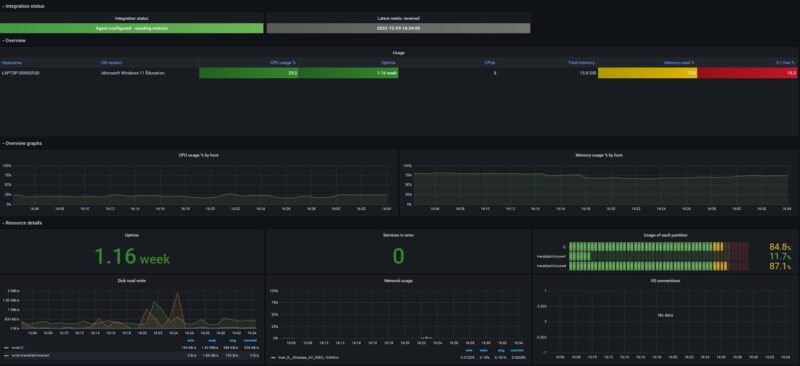Open the Network usage panel title
The image size is (800, 366).
point(398,280)
